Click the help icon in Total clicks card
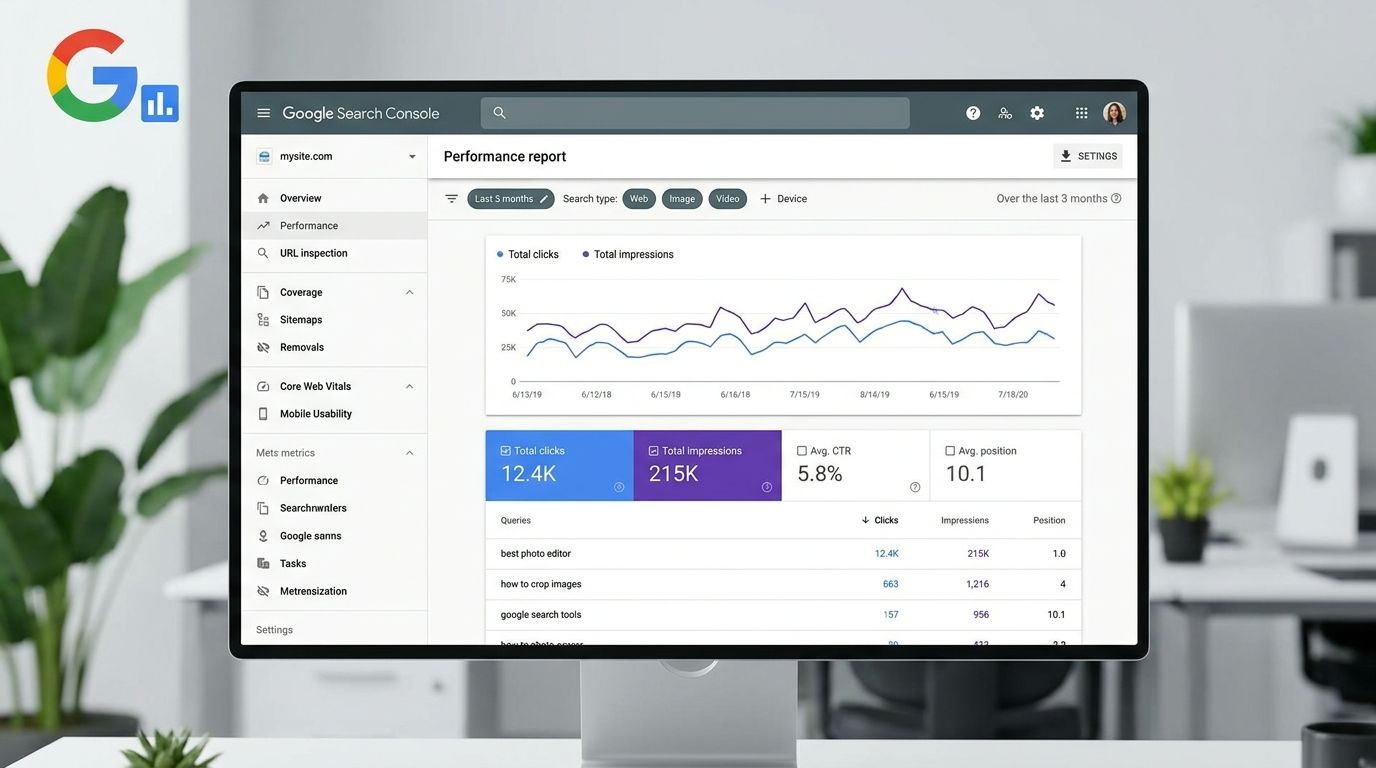This screenshot has width=1376, height=768. (x=619, y=487)
